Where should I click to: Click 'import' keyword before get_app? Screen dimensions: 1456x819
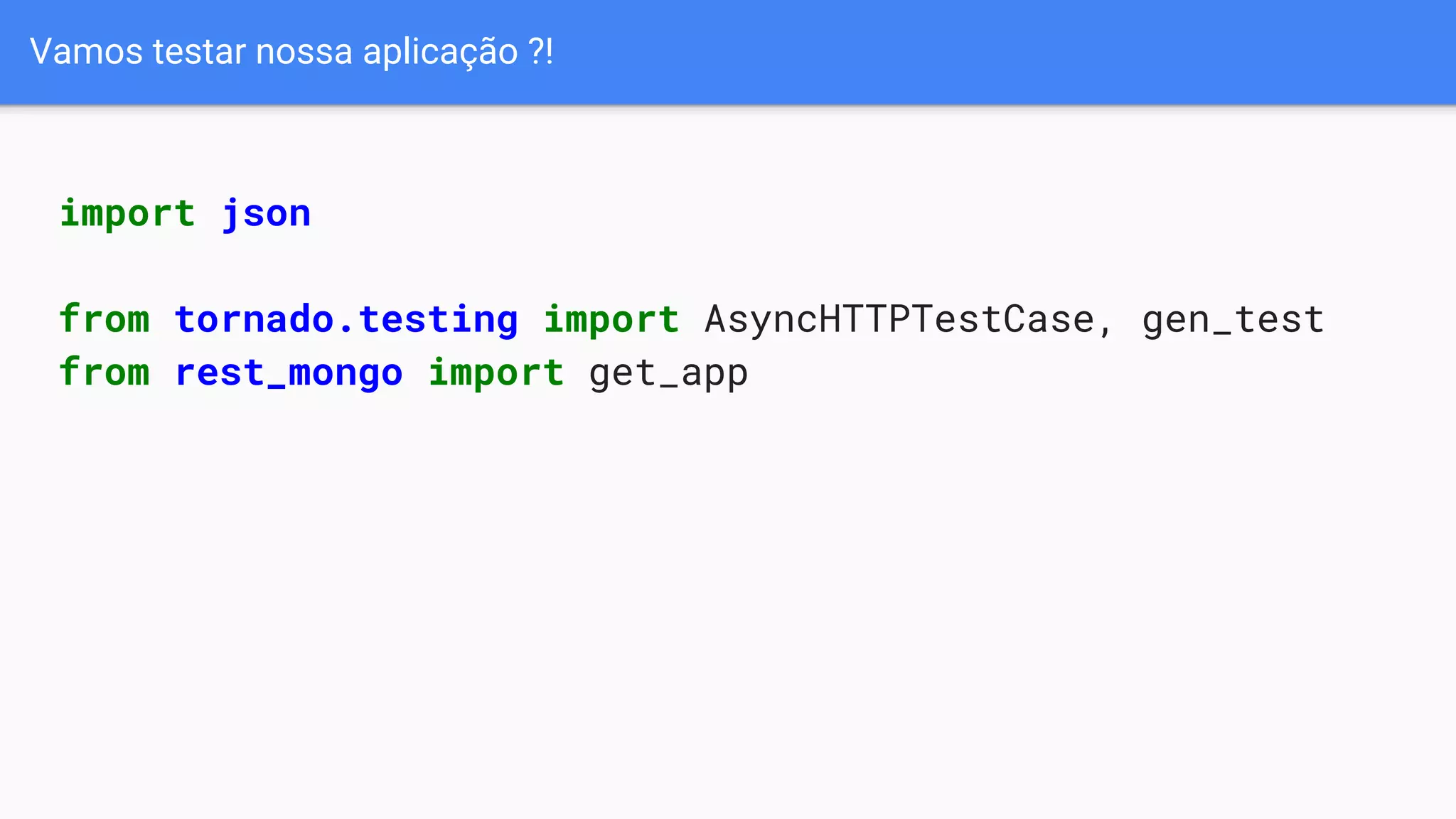(496, 373)
